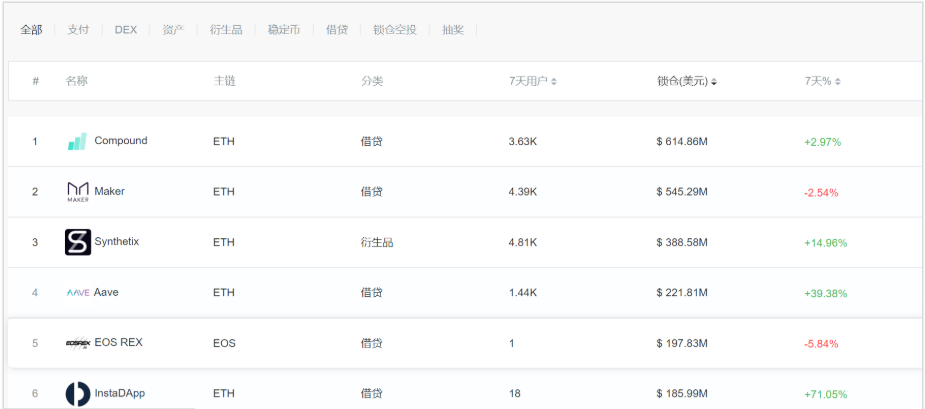Click the Compound logo icon
Image resolution: width=925 pixels, height=409 pixels.
click(x=77, y=141)
